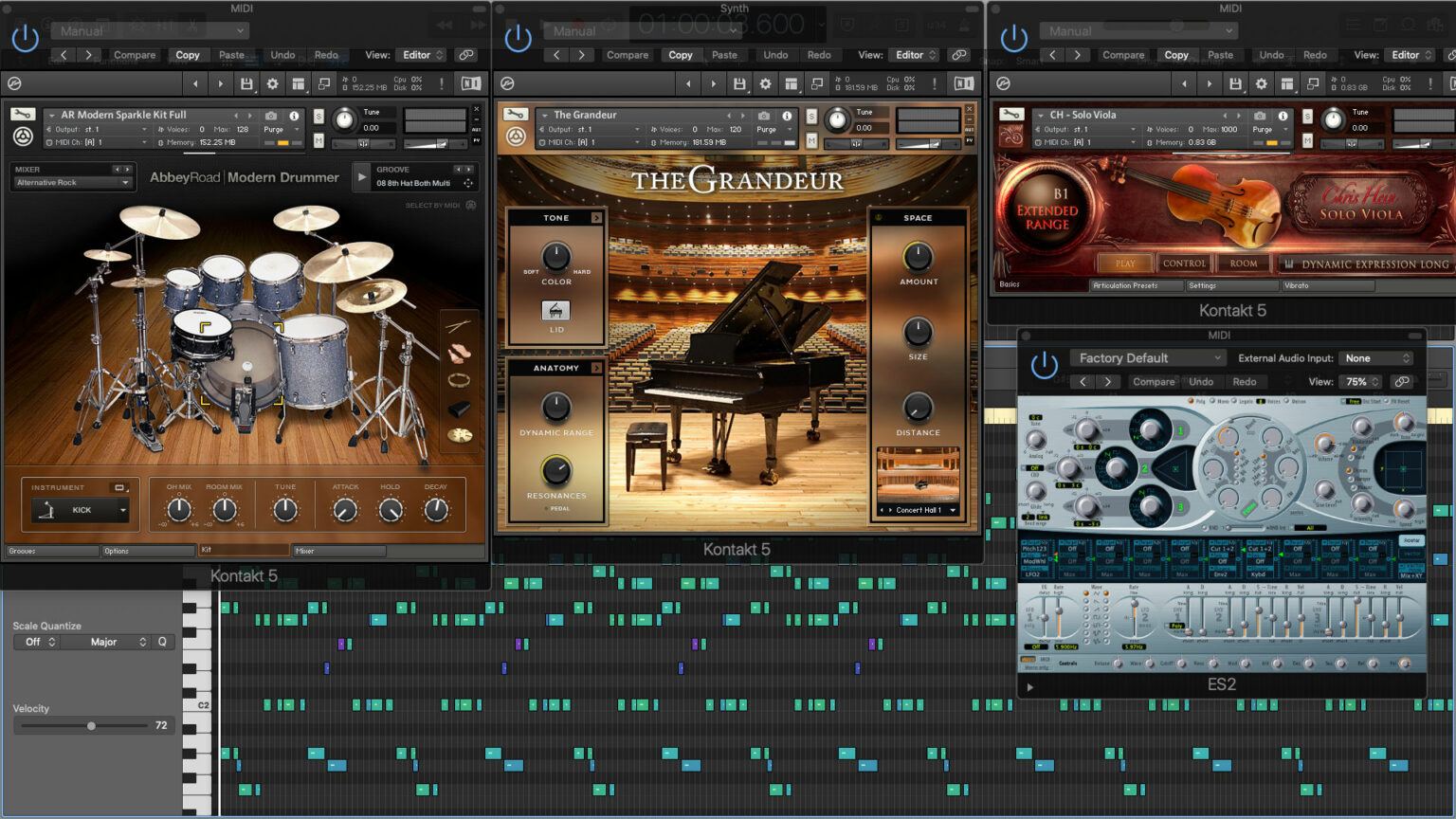The image size is (1456, 819).
Task: Open Scale Quantize Major dropdown
Action: 105,642
